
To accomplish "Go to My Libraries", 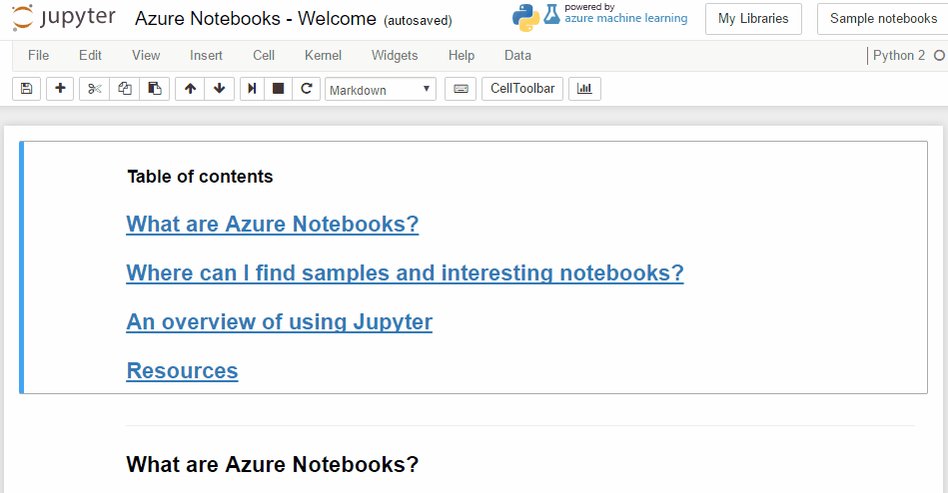I will click(x=753, y=19).
